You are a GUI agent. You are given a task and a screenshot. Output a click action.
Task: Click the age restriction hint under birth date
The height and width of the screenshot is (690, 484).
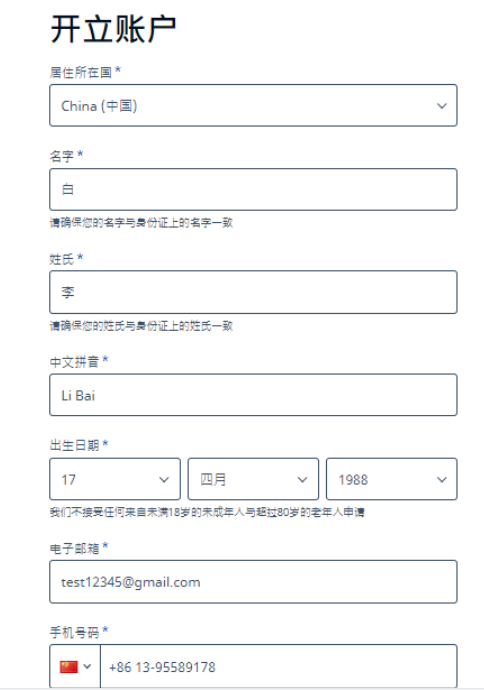[x=207, y=512]
